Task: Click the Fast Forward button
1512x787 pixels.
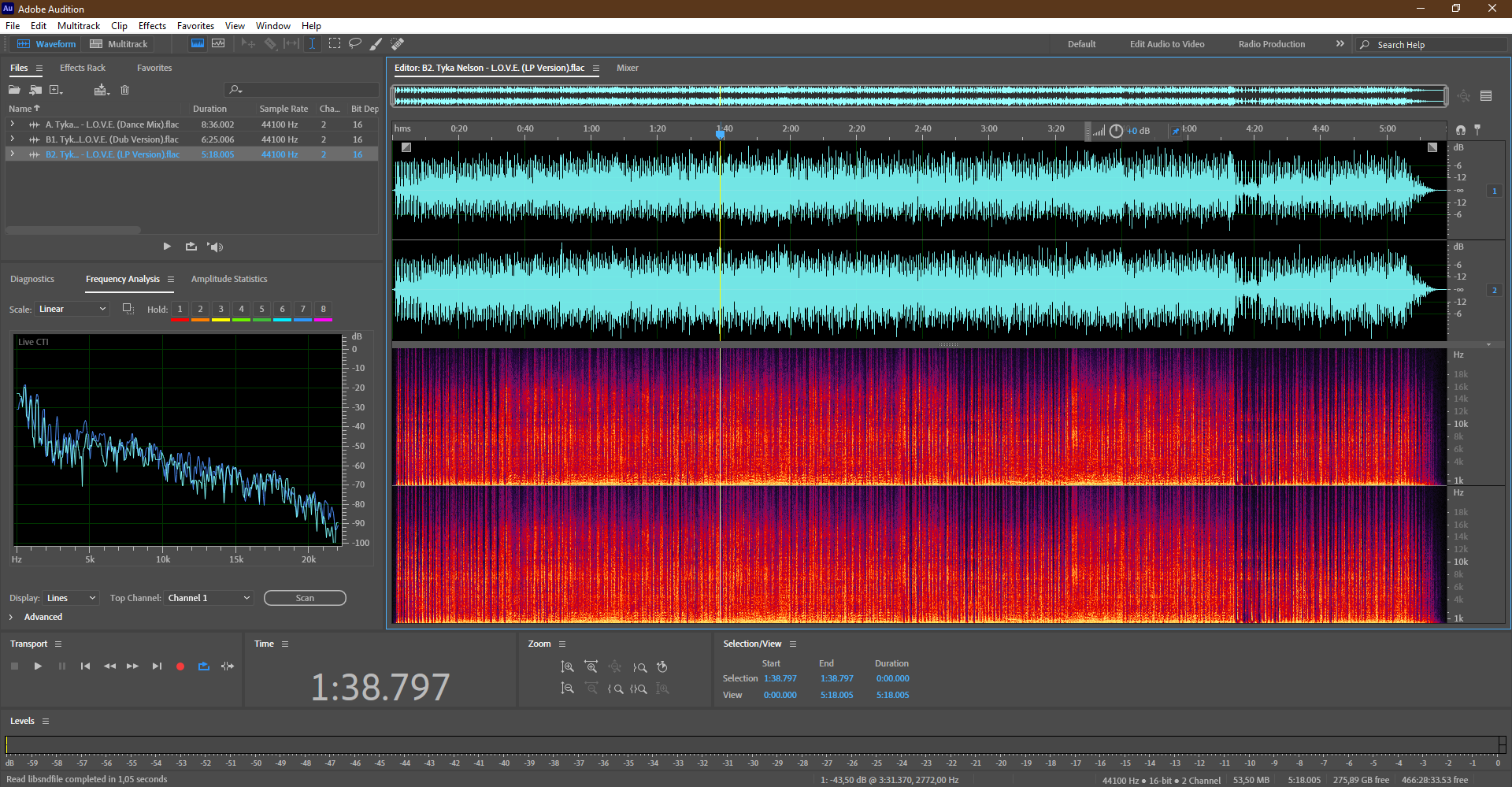Action: 132,666
